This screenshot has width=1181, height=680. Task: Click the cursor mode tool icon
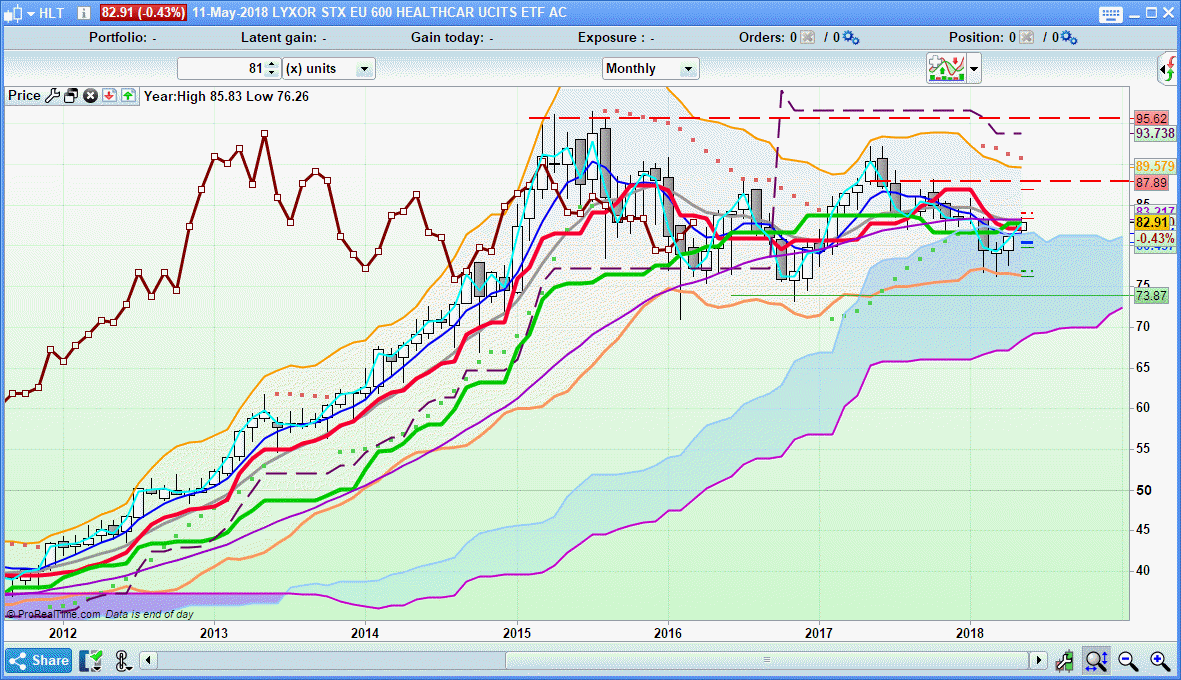pos(123,660)
